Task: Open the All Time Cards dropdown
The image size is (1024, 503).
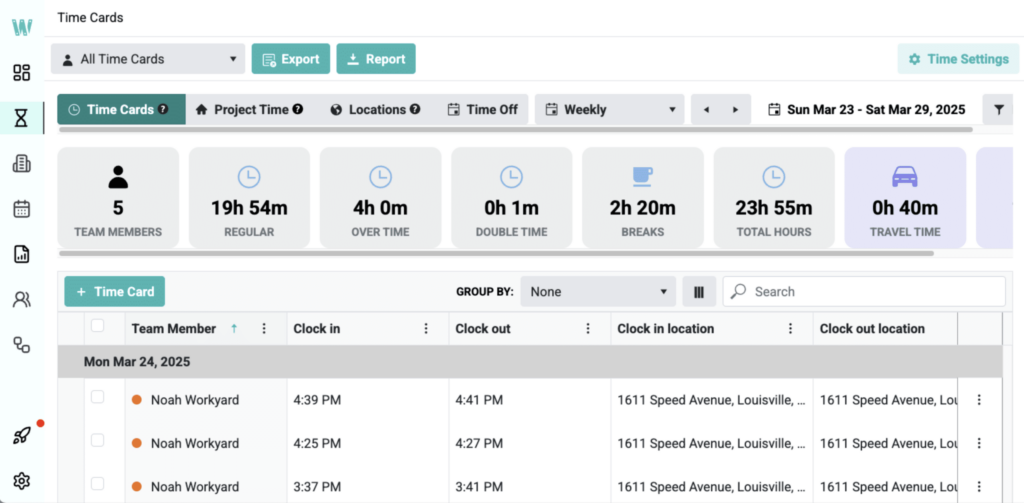Action: (148, 59)
